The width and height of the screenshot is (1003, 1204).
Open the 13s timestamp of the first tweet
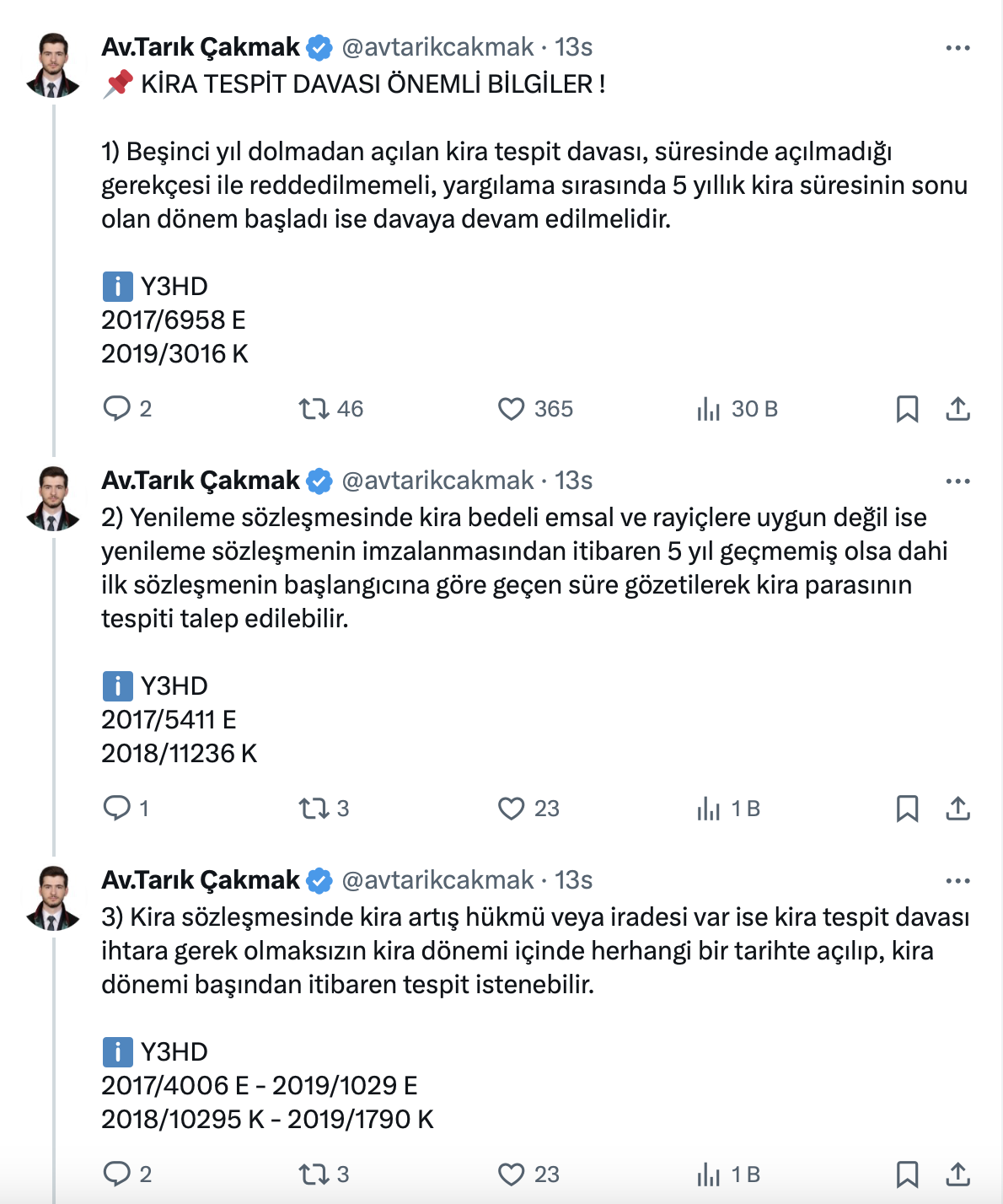click(x=574, y=47)
